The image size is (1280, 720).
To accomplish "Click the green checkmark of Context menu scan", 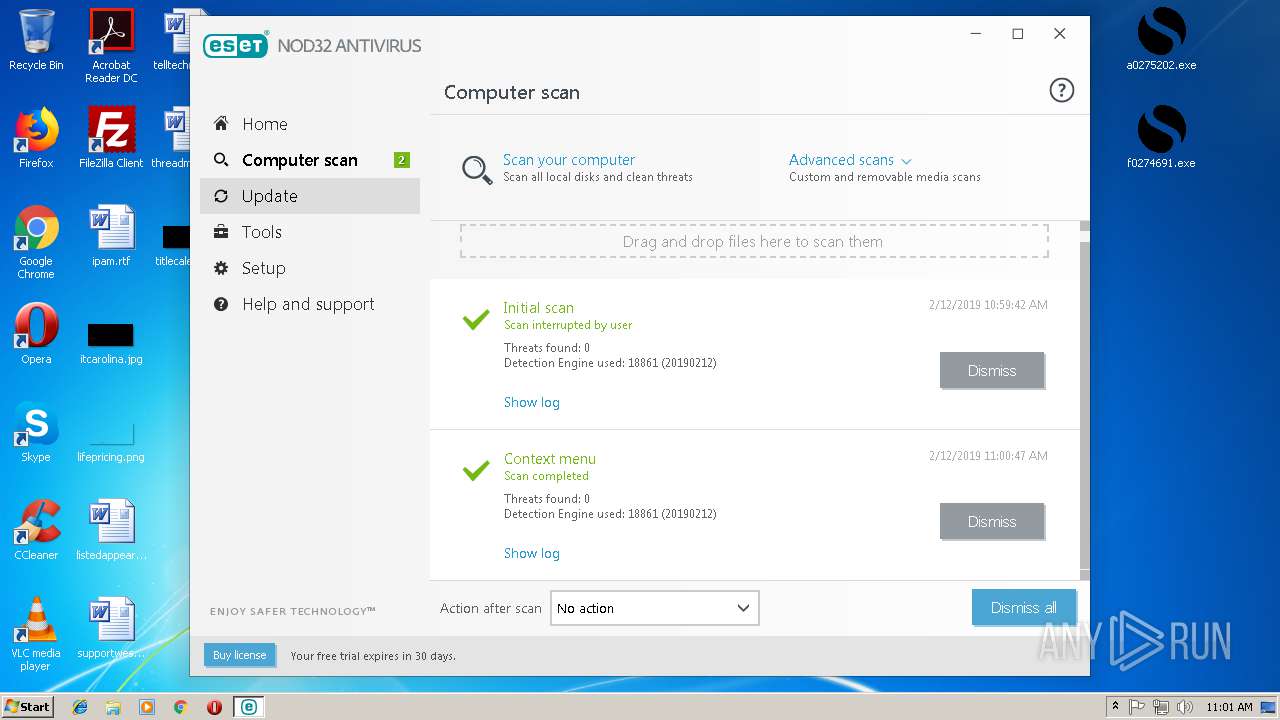I will pyautogui.click(x=476, y=470).
